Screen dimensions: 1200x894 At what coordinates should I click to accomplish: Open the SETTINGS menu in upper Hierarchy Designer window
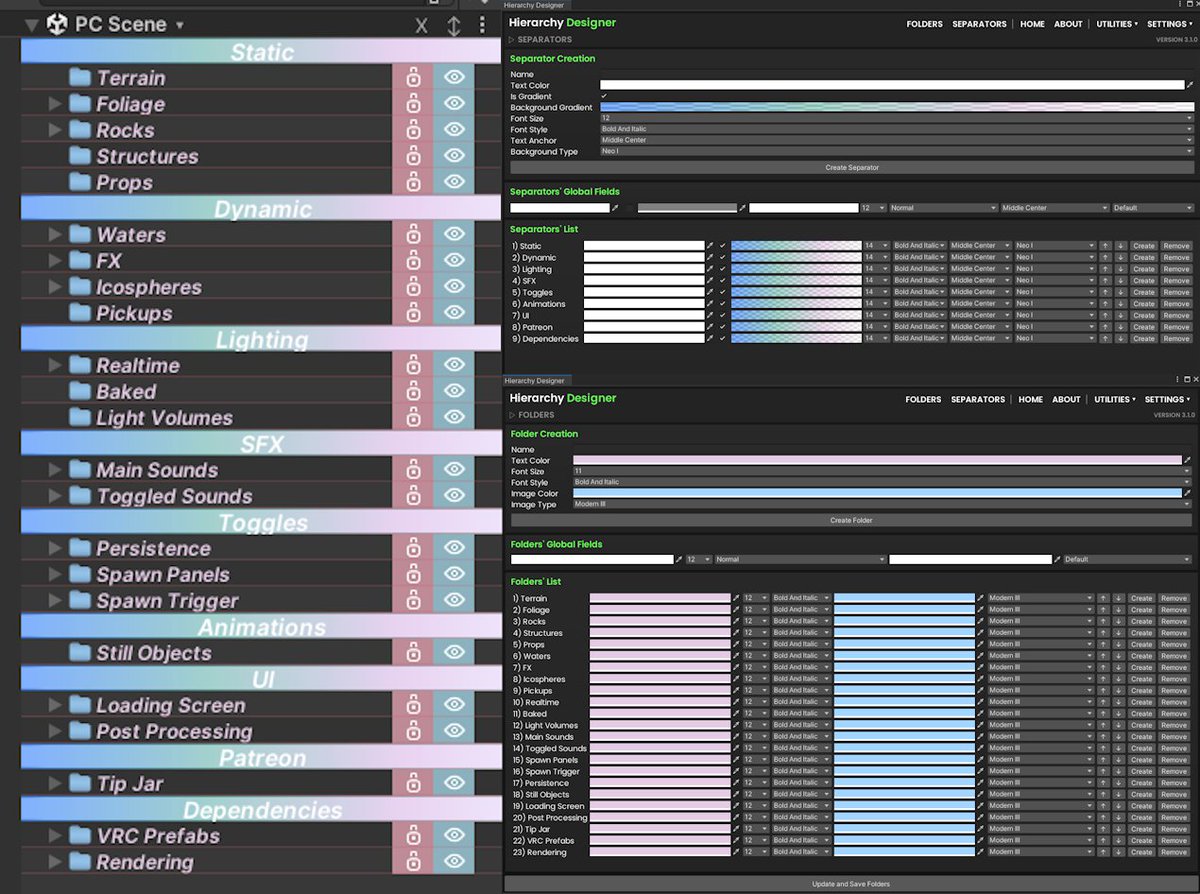1169,24
